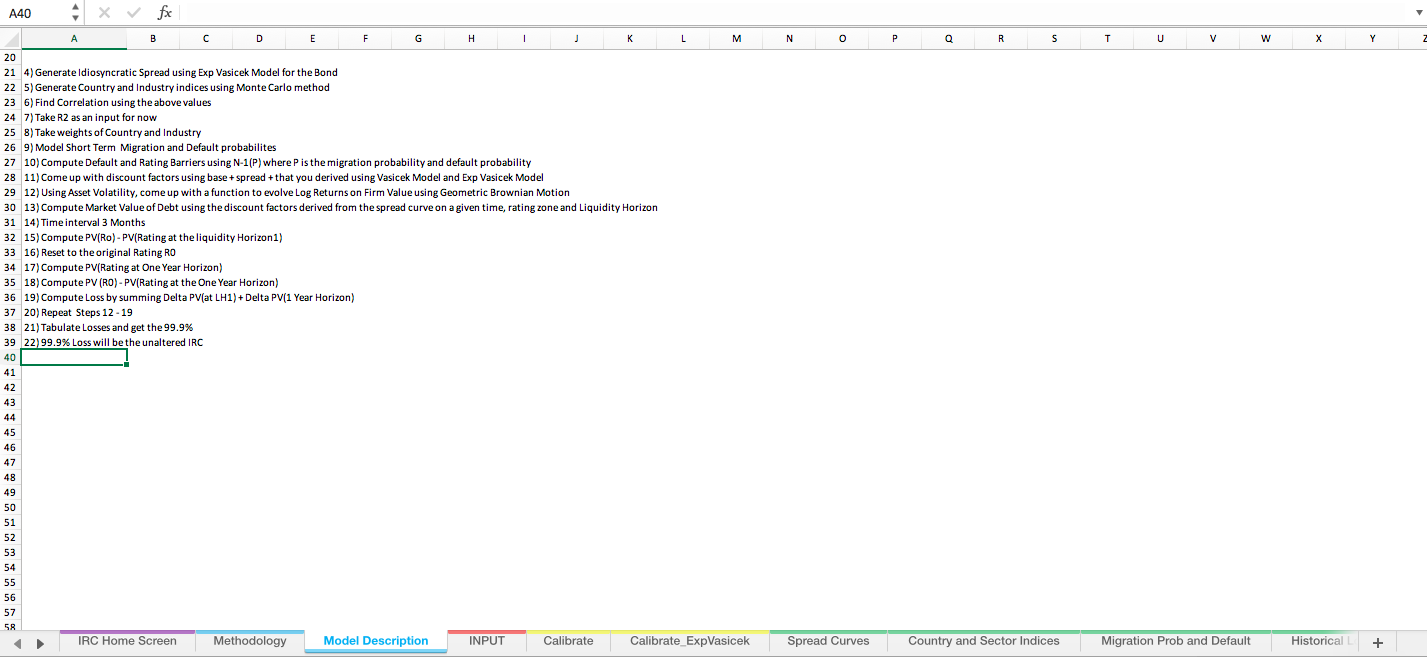Viewport: 1427px width, 657px height.
Task: Open the Name Box dropdown arrows
Action: coord(75,13)
